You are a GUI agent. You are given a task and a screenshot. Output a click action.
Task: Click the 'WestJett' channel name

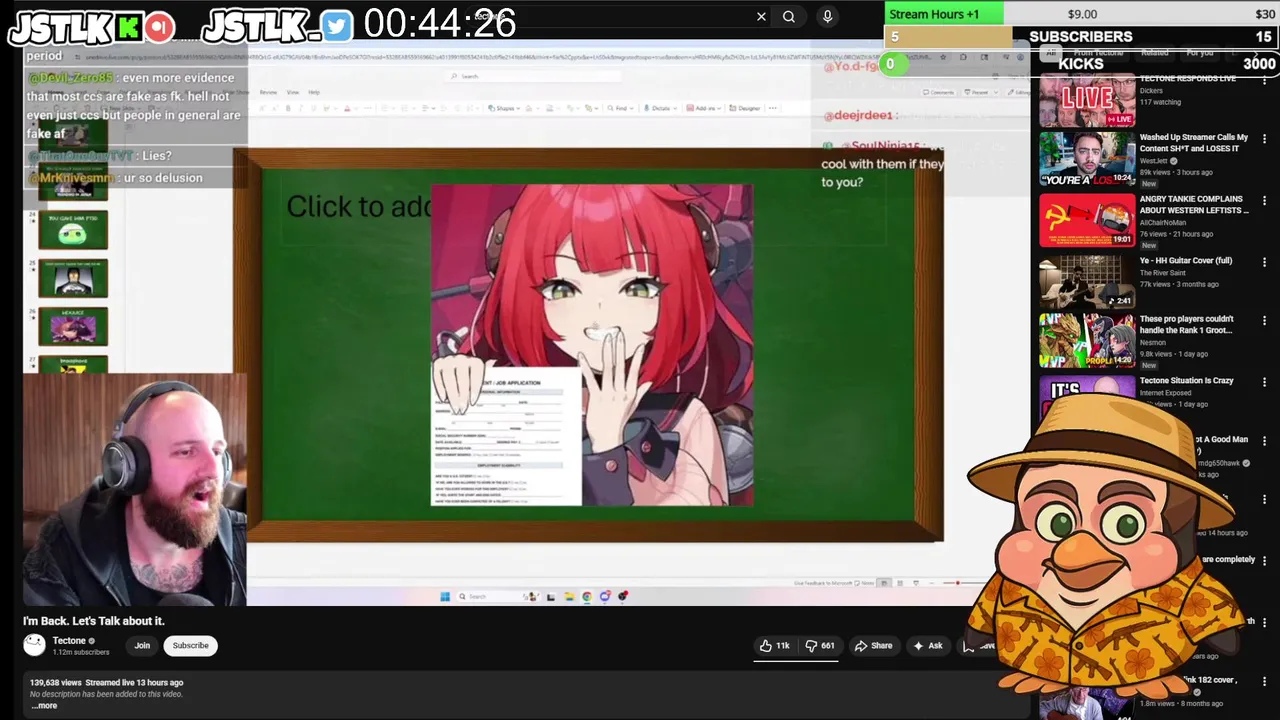point(1154,160)
